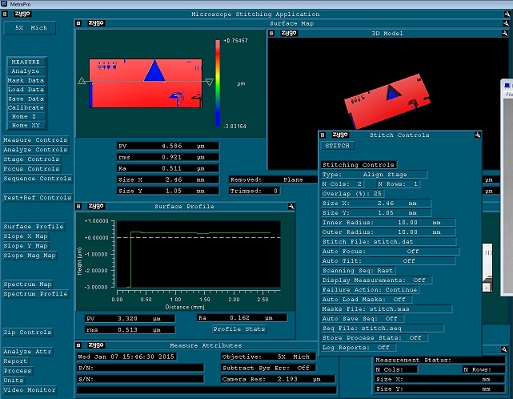Change the Type: Align Stage selector
This screenshot has height=399, width=513.
point(374,174)
